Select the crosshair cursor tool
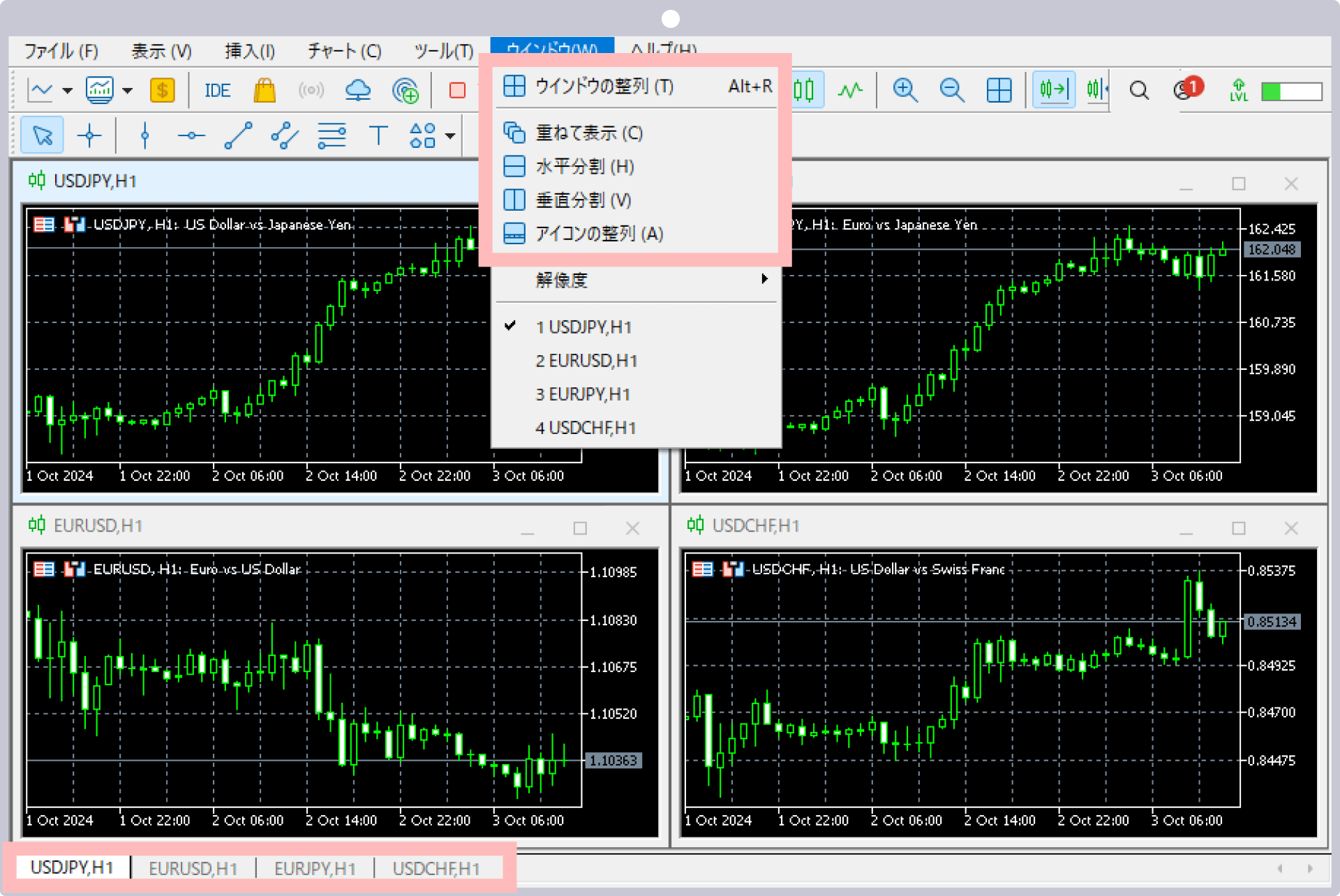This screenshot has width=1340, height=896. (89, 135)
